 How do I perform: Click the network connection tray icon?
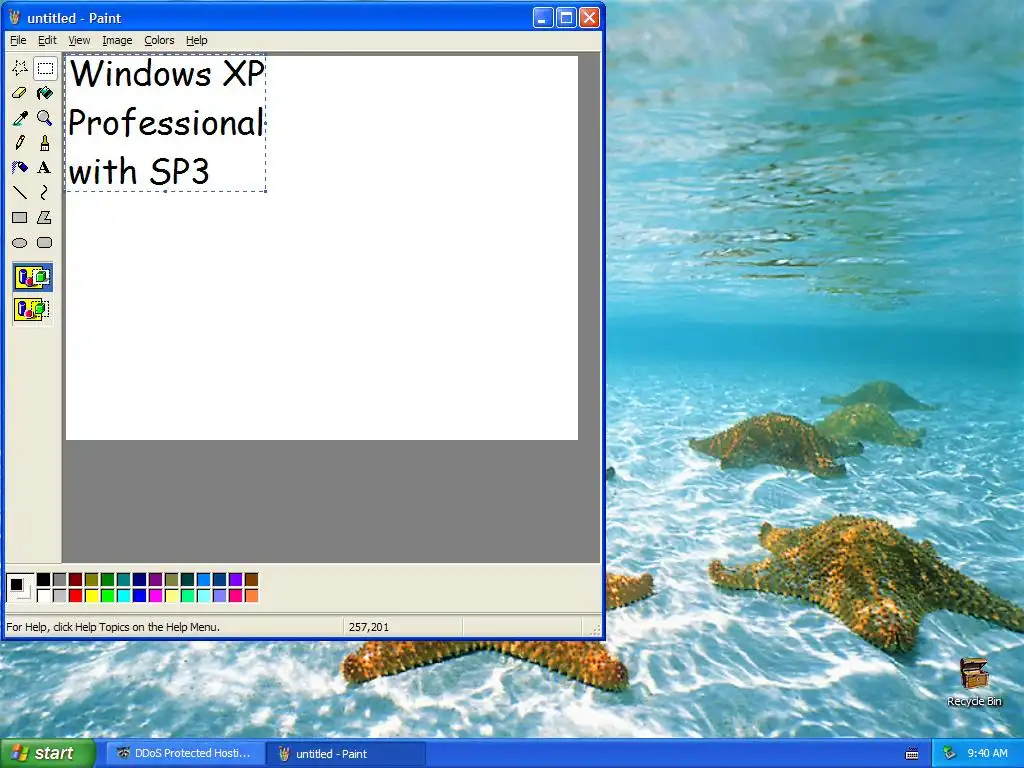coord(949,754)
